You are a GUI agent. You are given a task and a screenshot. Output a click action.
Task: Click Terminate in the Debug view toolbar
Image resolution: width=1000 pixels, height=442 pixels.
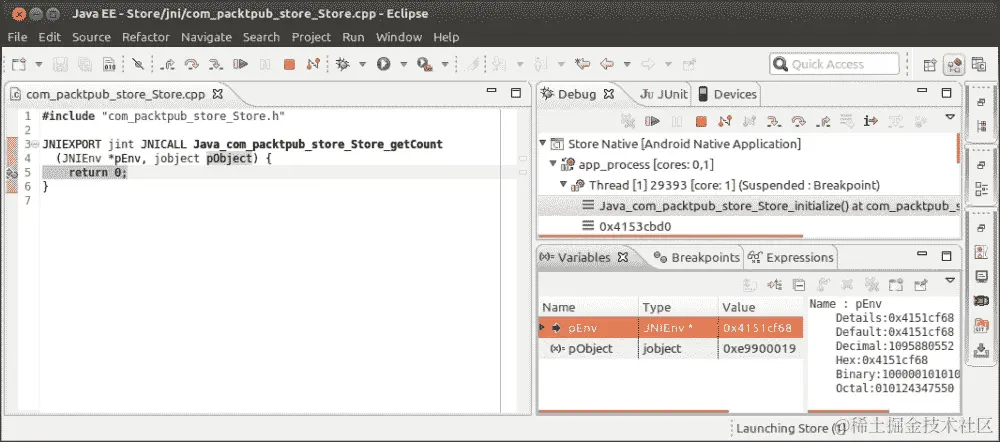(701, 121)
